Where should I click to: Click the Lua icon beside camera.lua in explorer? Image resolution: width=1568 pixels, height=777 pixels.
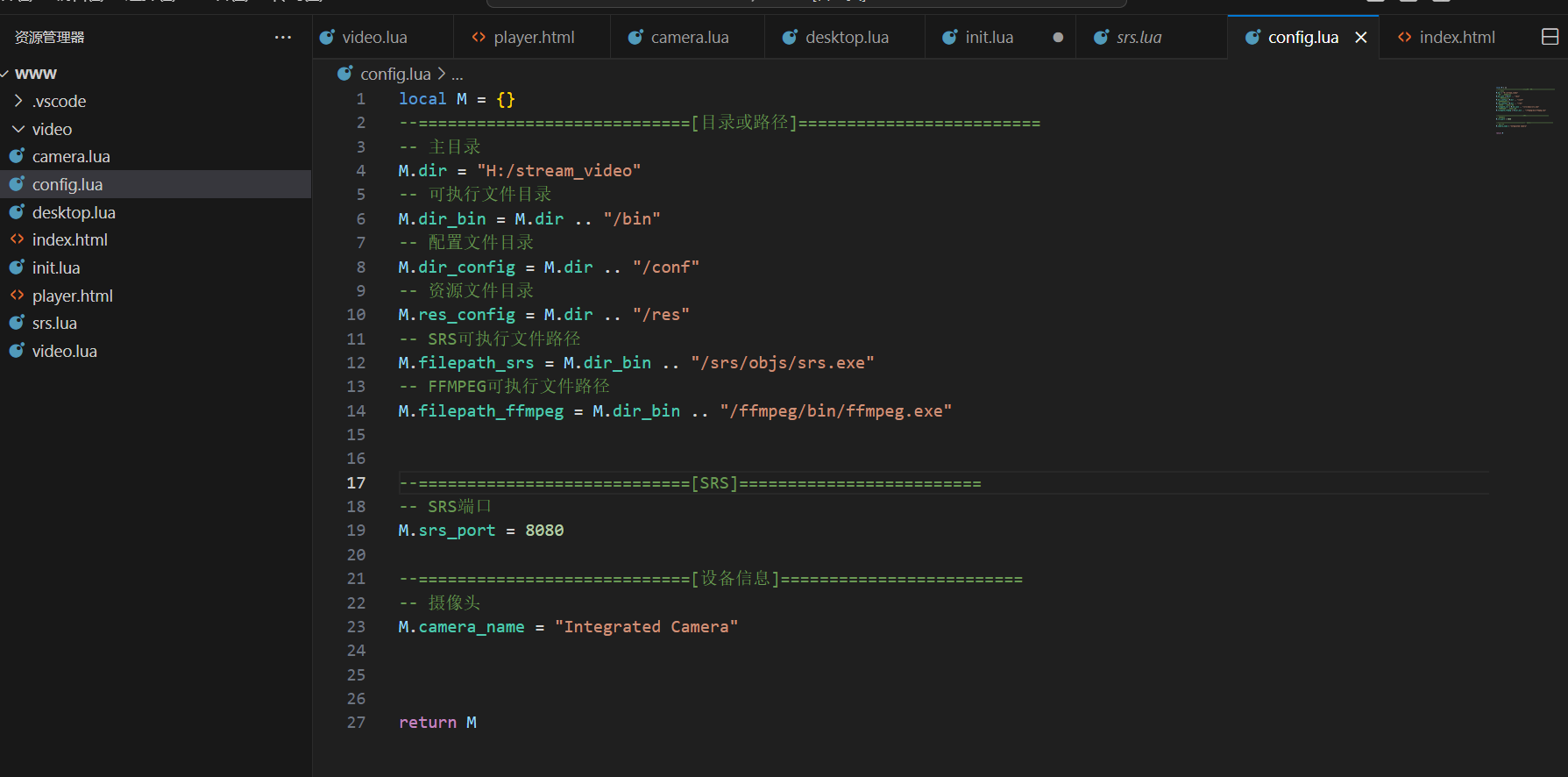pyautogui.click(x=17, y=156)
